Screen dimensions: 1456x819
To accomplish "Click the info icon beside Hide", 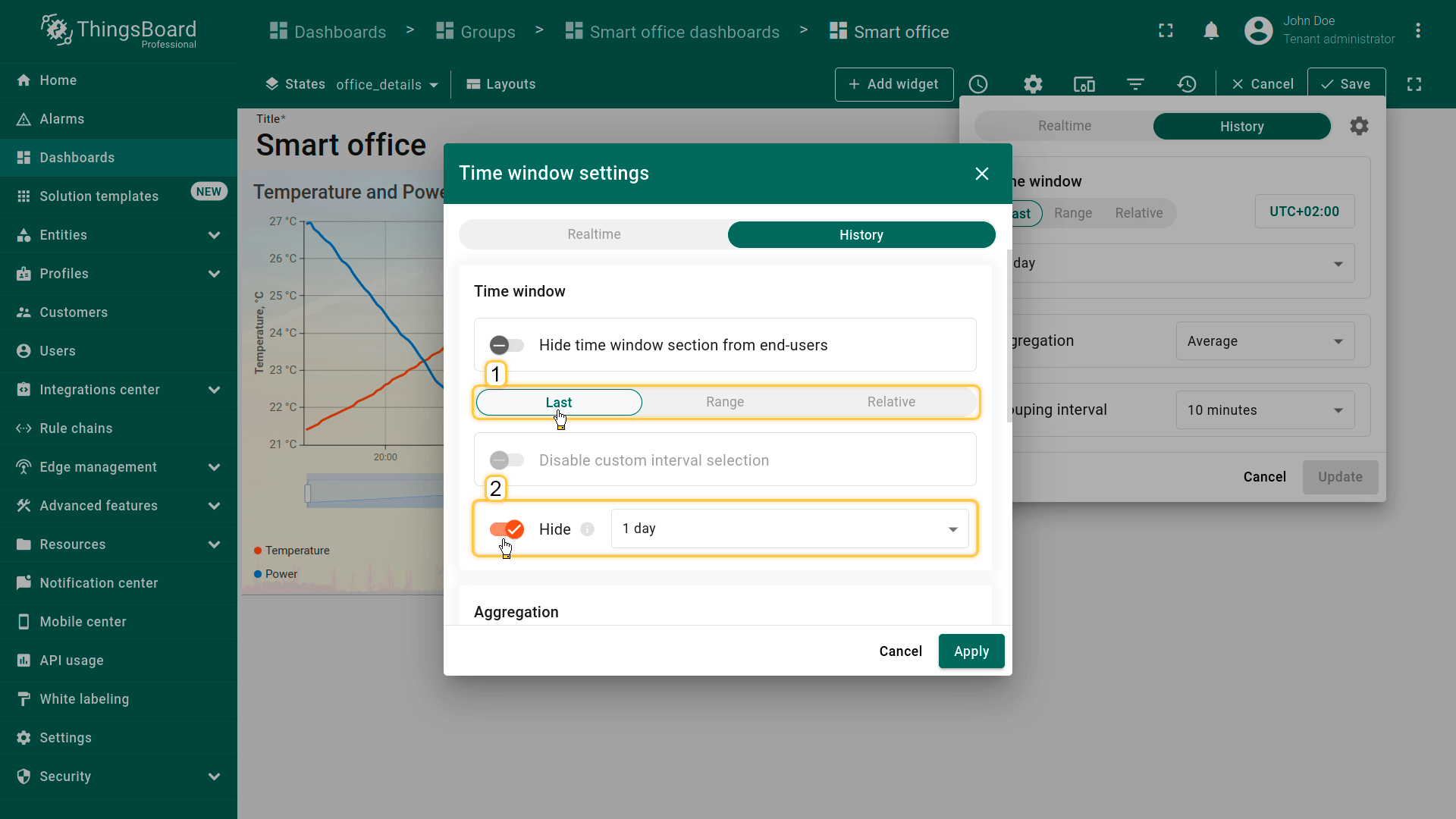I will 588,529.
